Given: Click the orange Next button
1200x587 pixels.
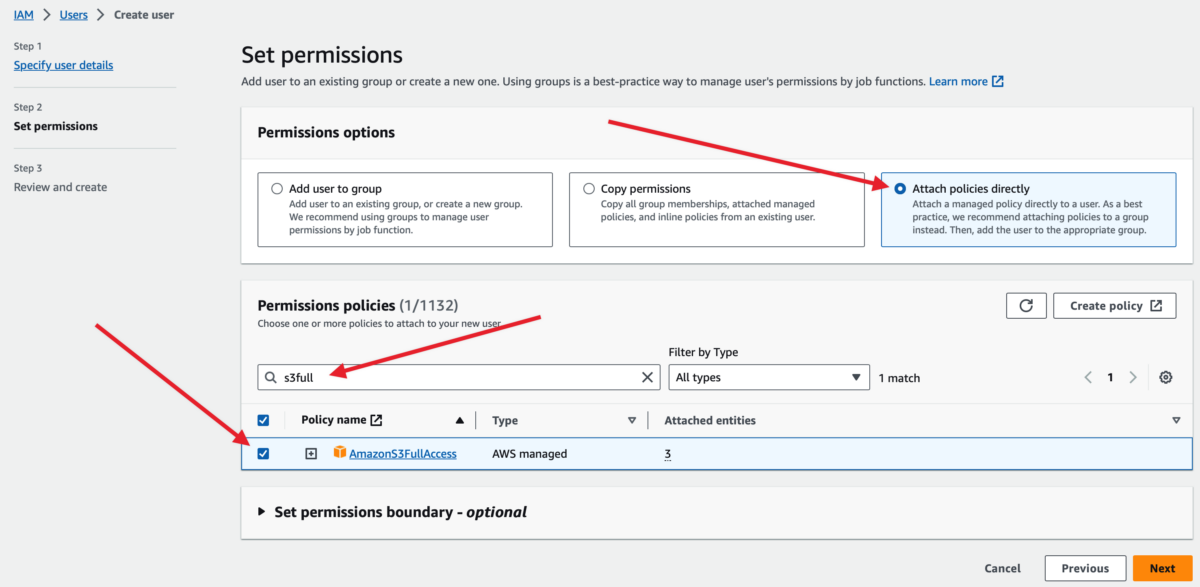Looking at the screenshot, I should [1162, 568].
